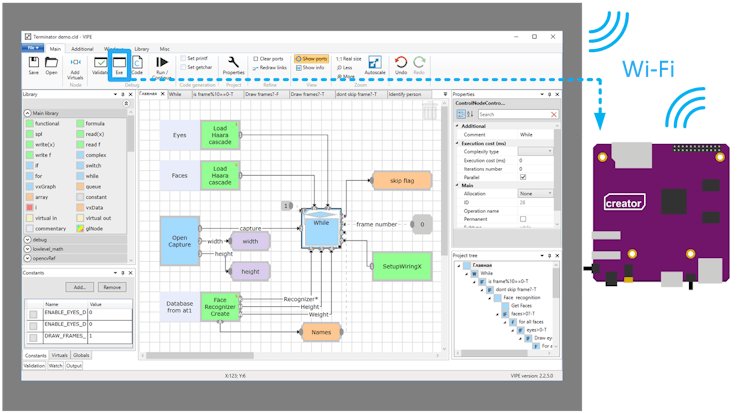The height and width of the screenshot is (413, 740).
Task: Collapse the While node in Project tree
Action: 467,273
